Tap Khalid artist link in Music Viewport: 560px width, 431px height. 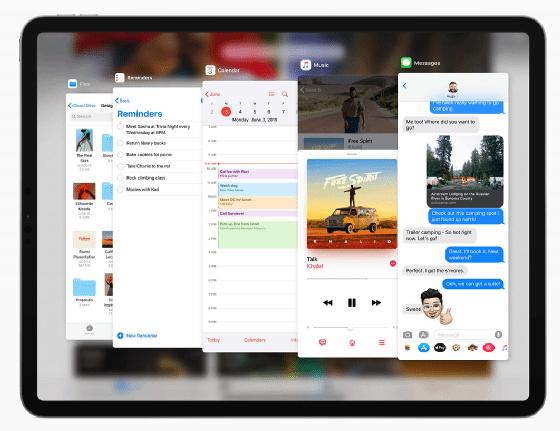pyautogui.click(x=315, y=266)
